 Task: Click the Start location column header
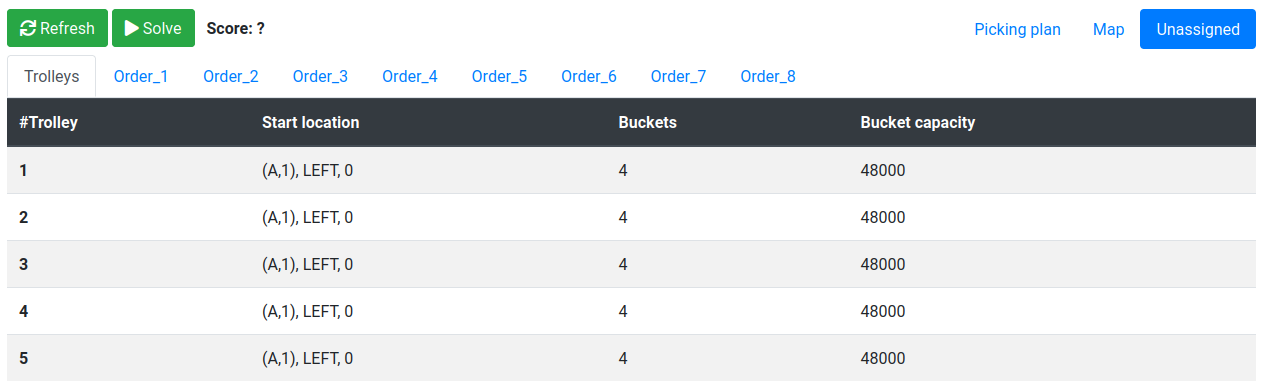tap(310, 123)
